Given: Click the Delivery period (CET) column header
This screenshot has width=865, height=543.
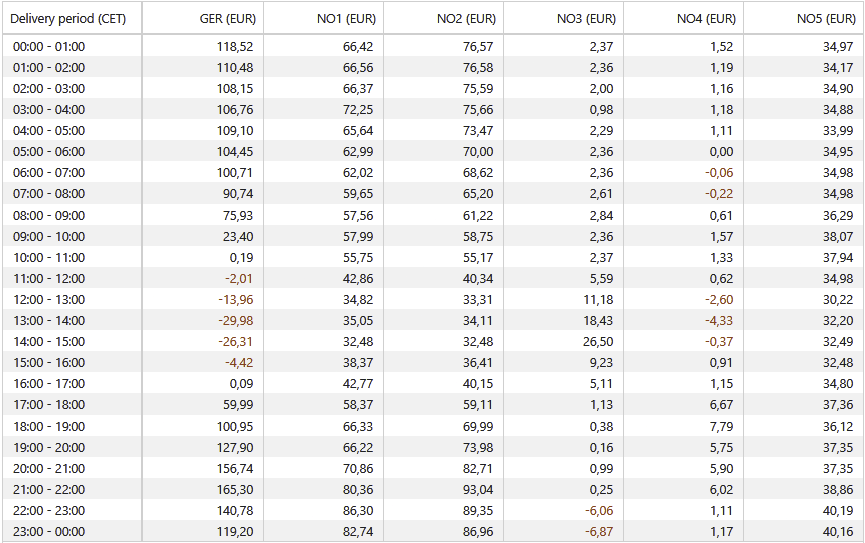Looking at the screenshot, I should [72, 18].
